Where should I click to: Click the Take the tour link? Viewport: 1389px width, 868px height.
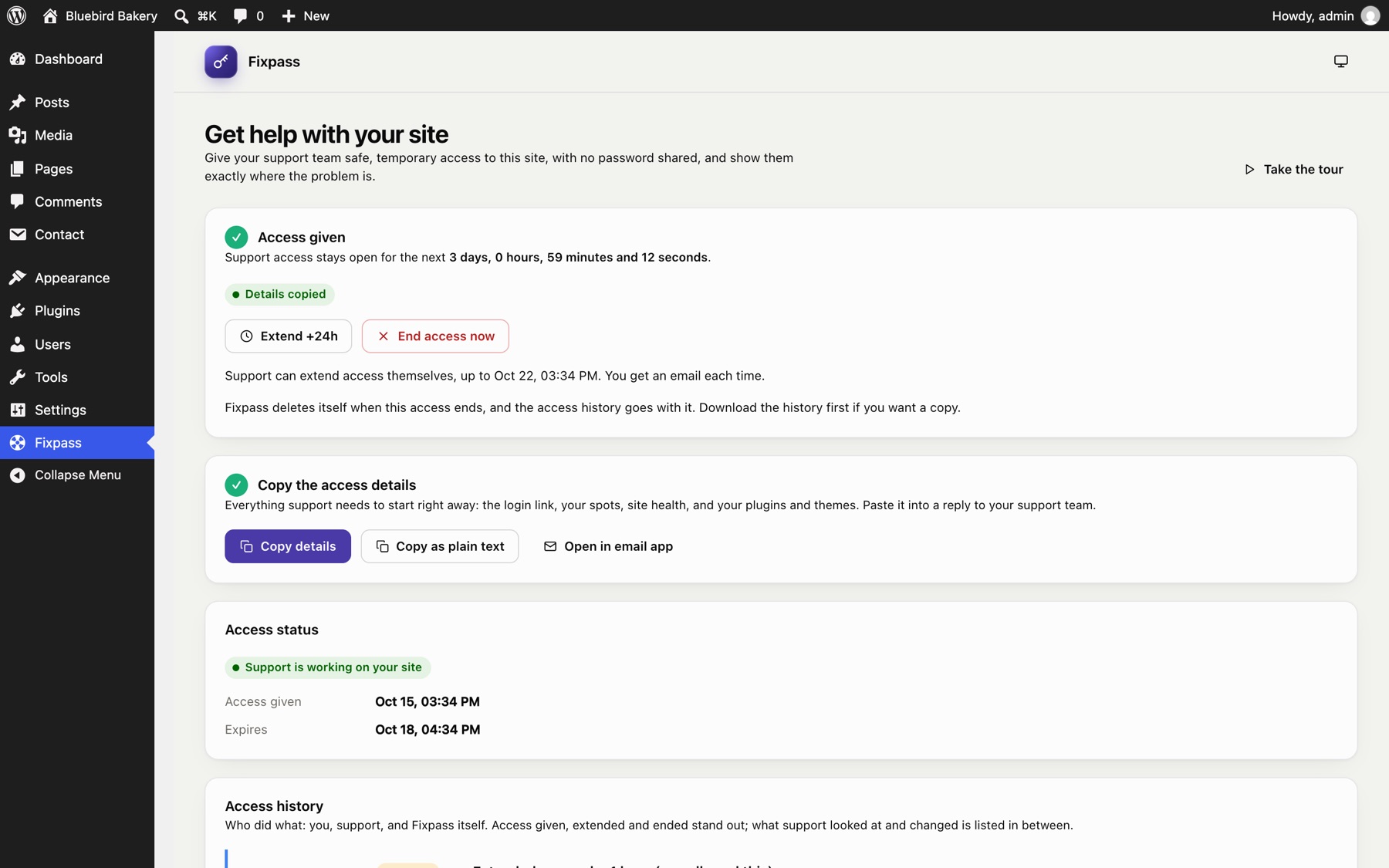[x=1294, y=169]
